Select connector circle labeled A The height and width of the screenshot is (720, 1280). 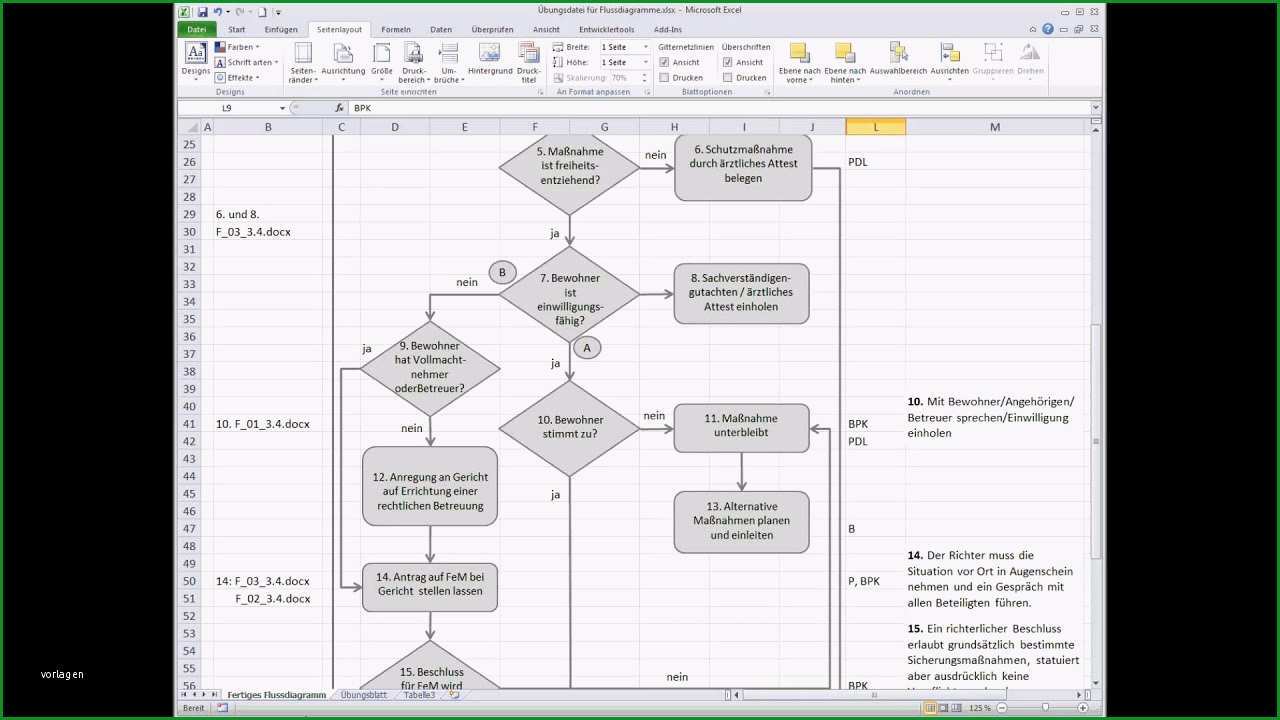587,348
